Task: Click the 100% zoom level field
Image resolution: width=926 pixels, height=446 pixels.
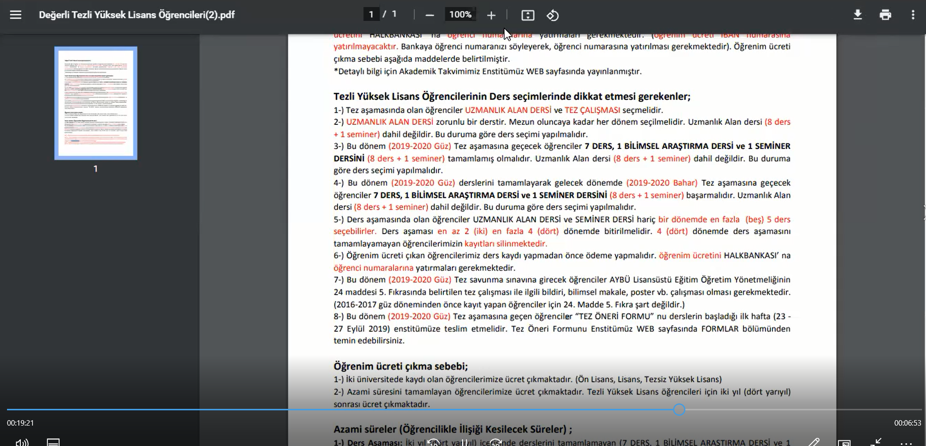Action: point(460,15)
